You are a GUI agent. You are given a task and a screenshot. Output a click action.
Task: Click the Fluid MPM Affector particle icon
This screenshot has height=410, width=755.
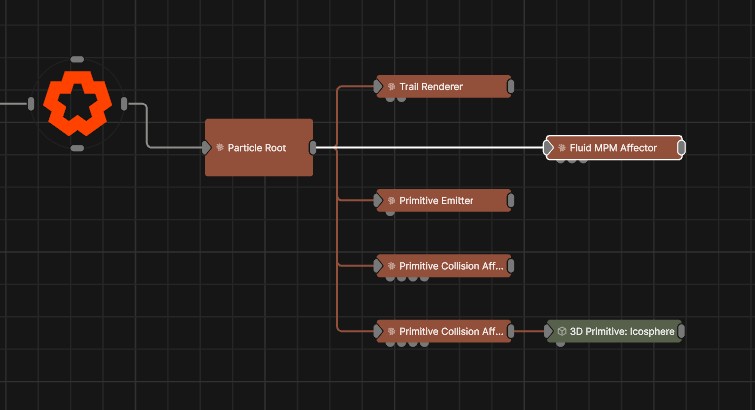tap(562, 148)
